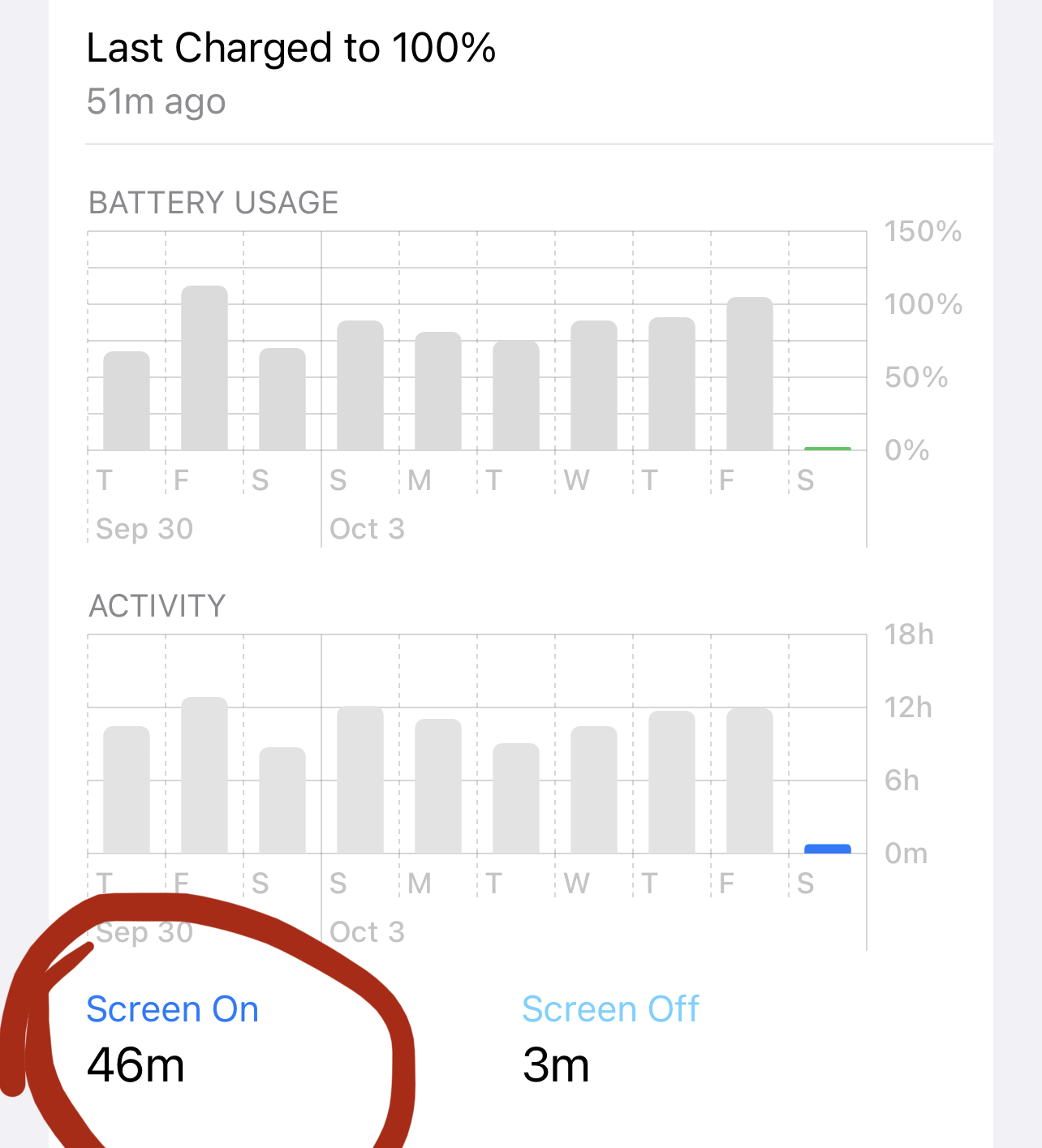The height and width of the screenshot is (1148, 1042).
Task: Tap the Sep 30 date label under battery chart
Action: click(x=144, y=529)
